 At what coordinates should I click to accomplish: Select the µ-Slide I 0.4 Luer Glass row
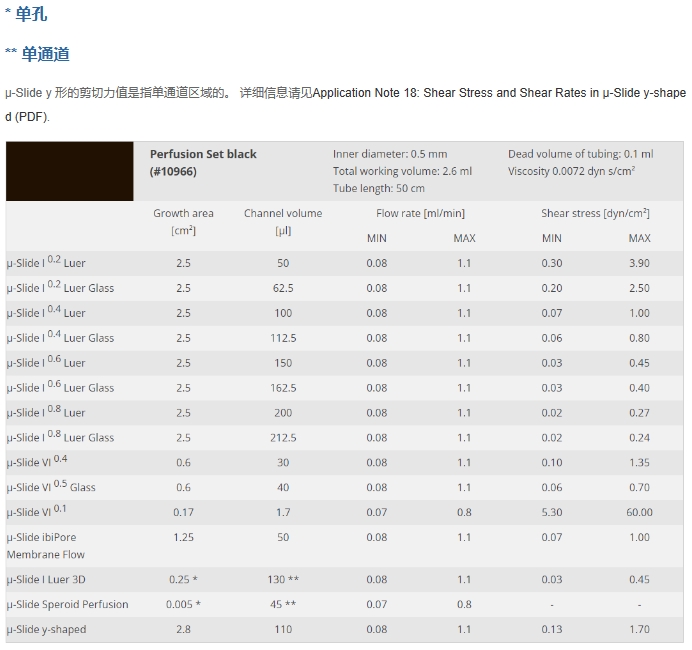[345, 338]
